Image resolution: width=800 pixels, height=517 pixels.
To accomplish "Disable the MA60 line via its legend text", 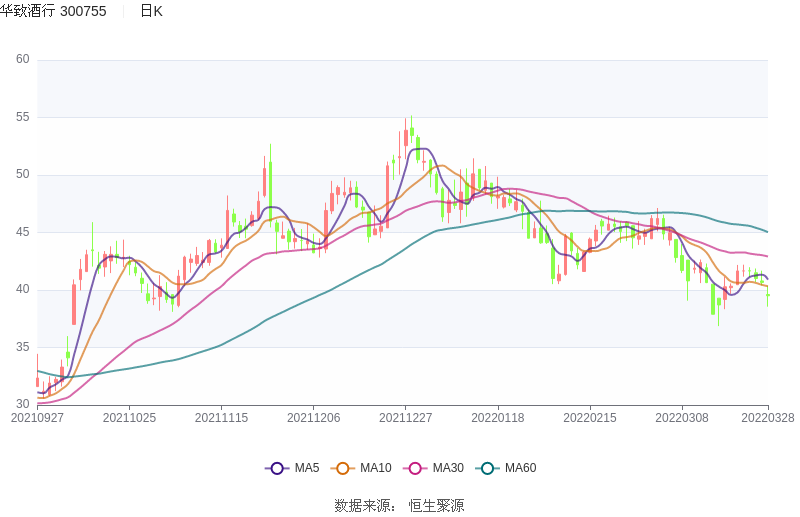I will tap(520, 468).
